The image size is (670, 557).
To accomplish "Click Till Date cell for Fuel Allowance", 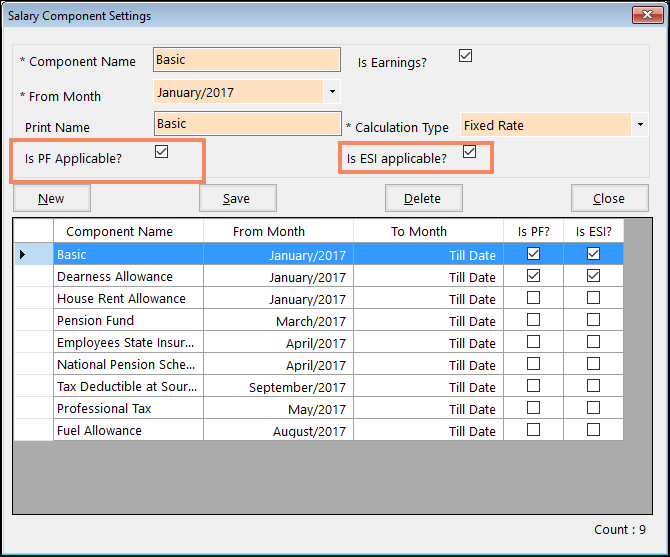I will [428, 430].
